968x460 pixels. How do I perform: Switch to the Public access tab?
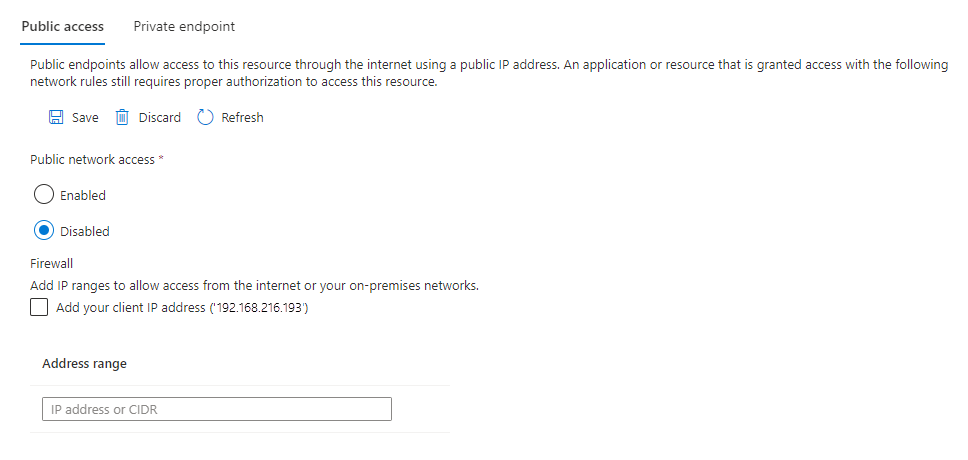click(x=62, y=26)
